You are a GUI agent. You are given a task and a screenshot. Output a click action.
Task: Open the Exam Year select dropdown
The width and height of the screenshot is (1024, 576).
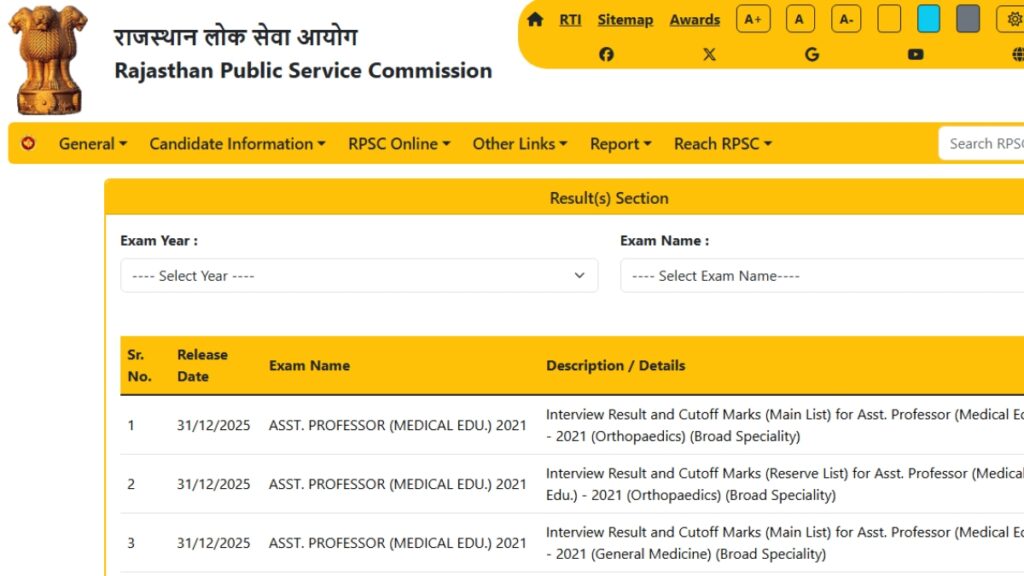pos(357,275)
